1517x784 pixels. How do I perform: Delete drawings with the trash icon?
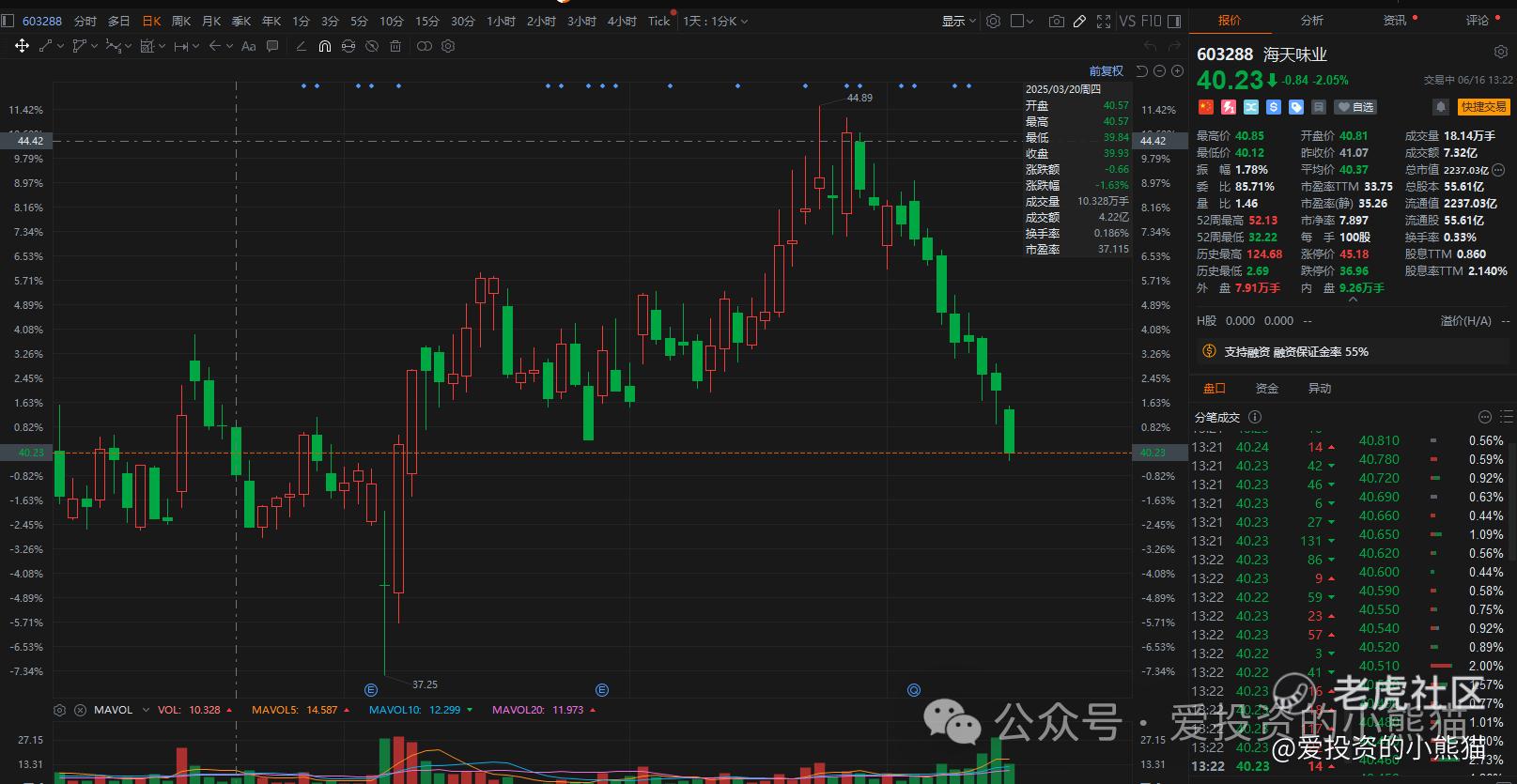click(395, 46)
